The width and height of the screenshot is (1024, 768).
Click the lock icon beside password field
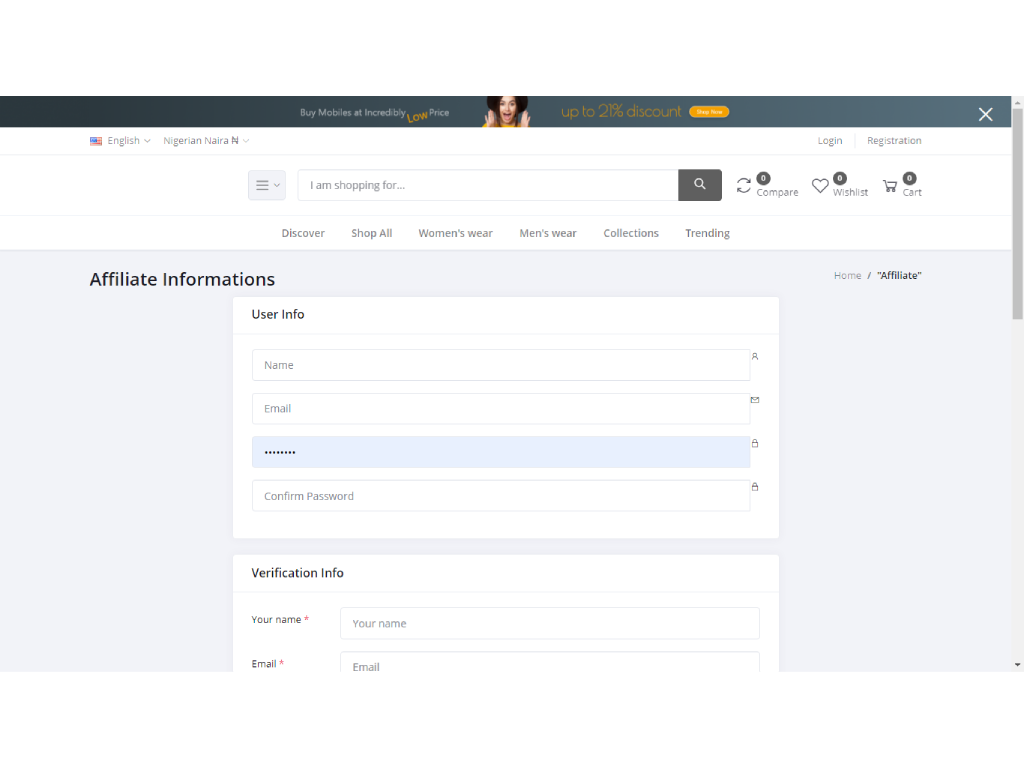click(x=755, y=443)
